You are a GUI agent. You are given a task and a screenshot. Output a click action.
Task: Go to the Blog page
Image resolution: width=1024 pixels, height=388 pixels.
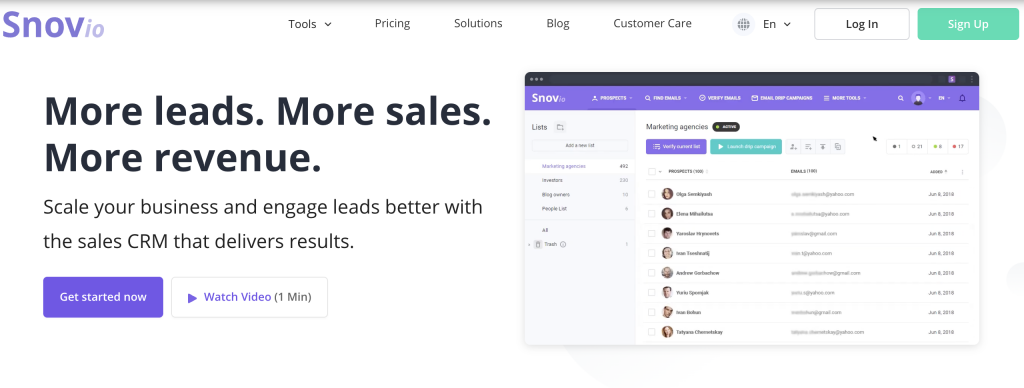point(558,24)
